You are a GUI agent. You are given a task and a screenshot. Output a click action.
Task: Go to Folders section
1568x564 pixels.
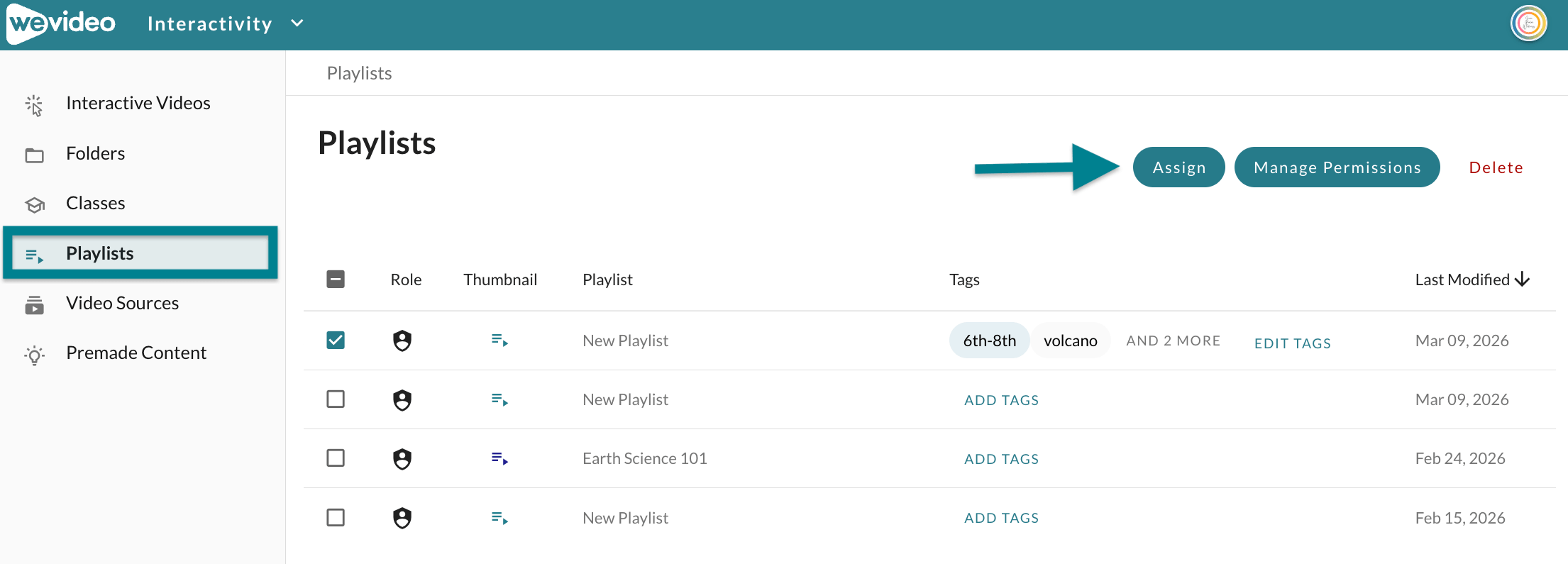95,154
